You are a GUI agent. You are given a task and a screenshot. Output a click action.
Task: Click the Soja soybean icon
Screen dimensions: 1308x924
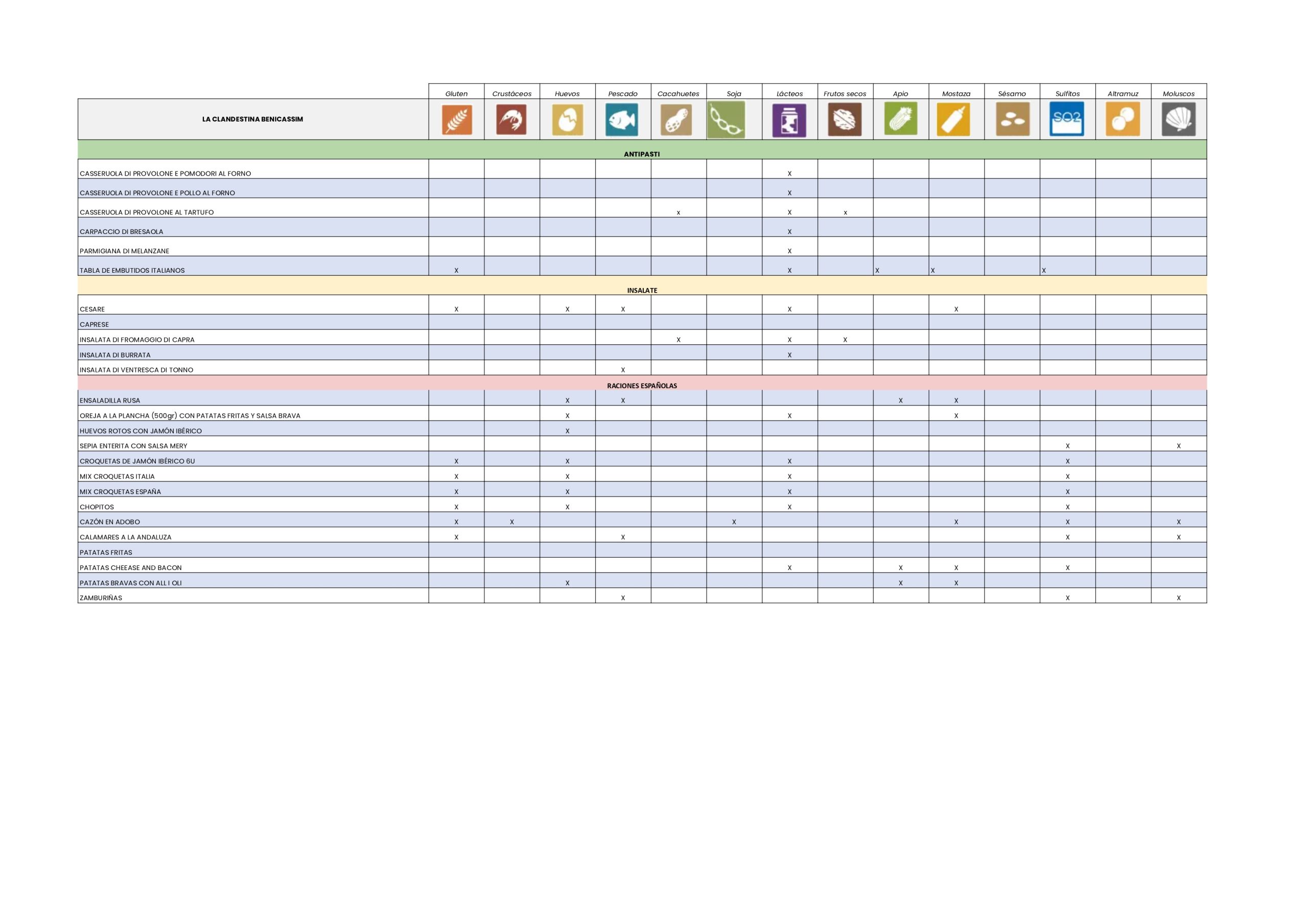tap(726, 120)
